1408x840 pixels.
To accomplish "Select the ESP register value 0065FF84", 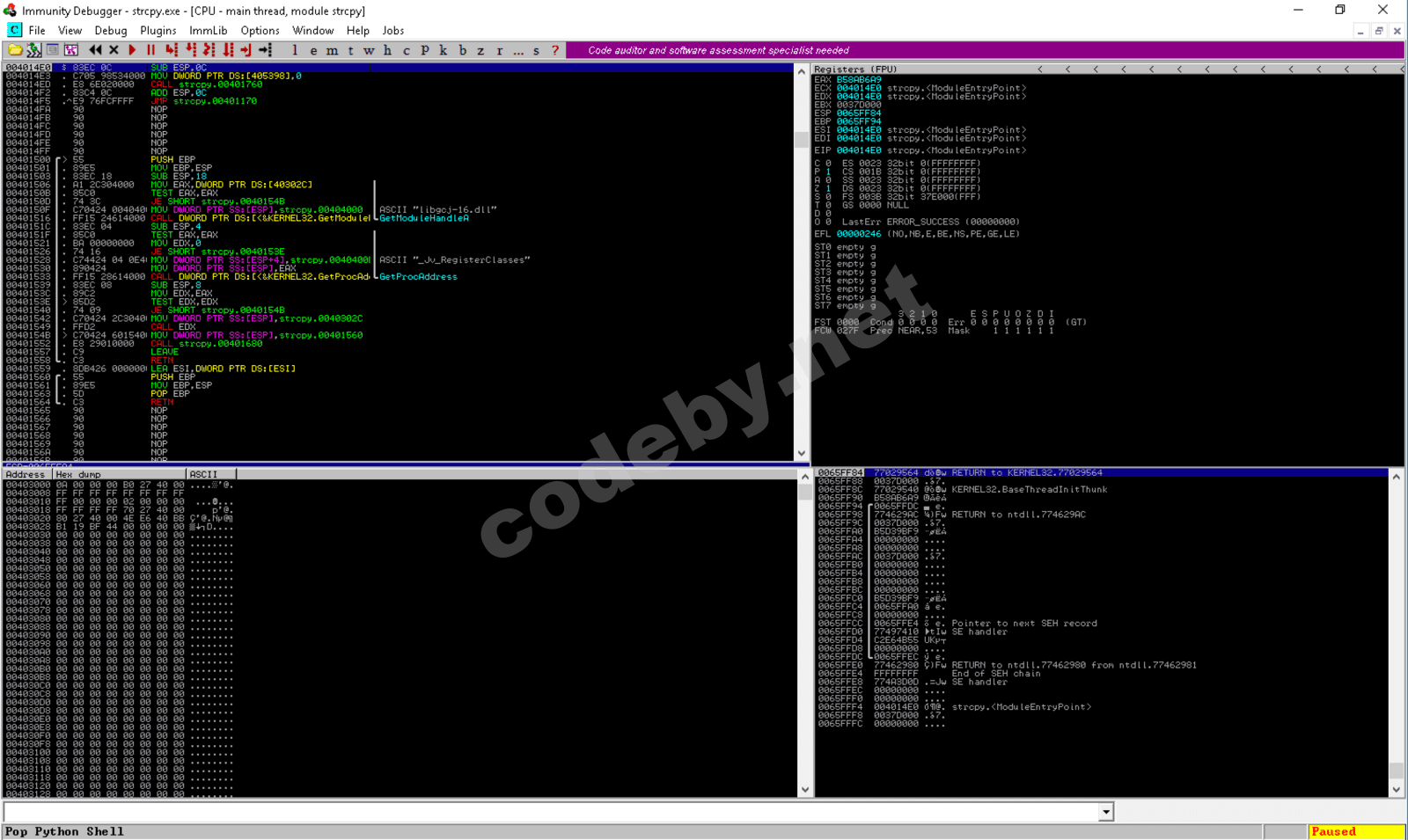I will click(858, 113).
